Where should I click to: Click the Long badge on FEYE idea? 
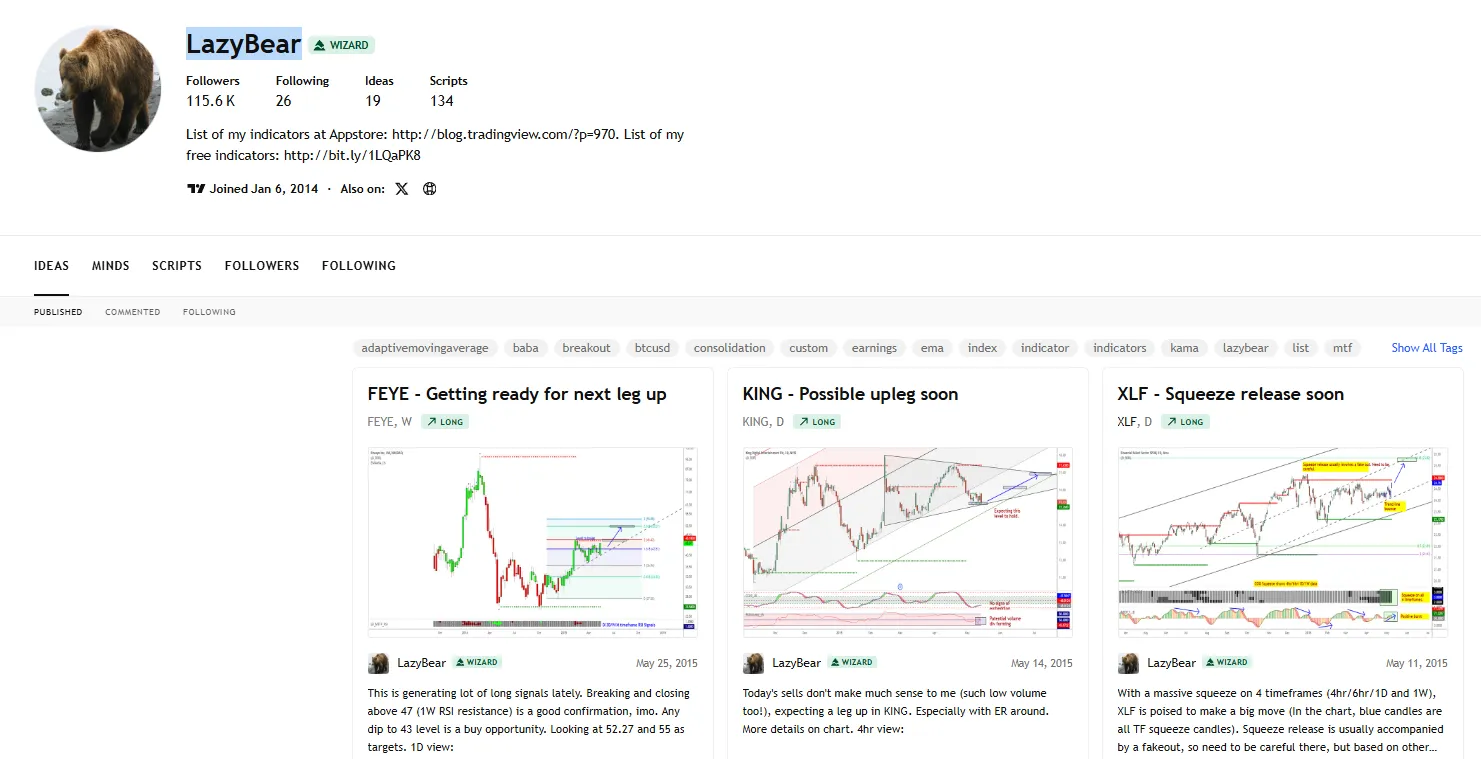[x=445, y=422]
